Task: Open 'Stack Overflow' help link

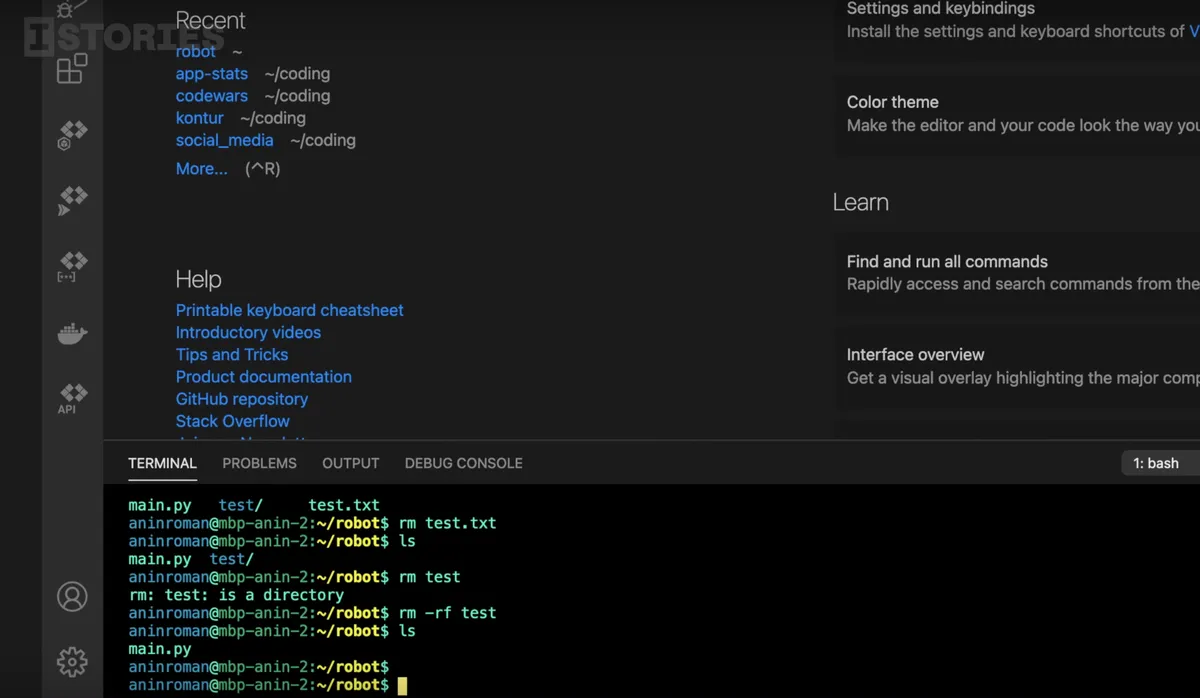Action: (233, 421)
